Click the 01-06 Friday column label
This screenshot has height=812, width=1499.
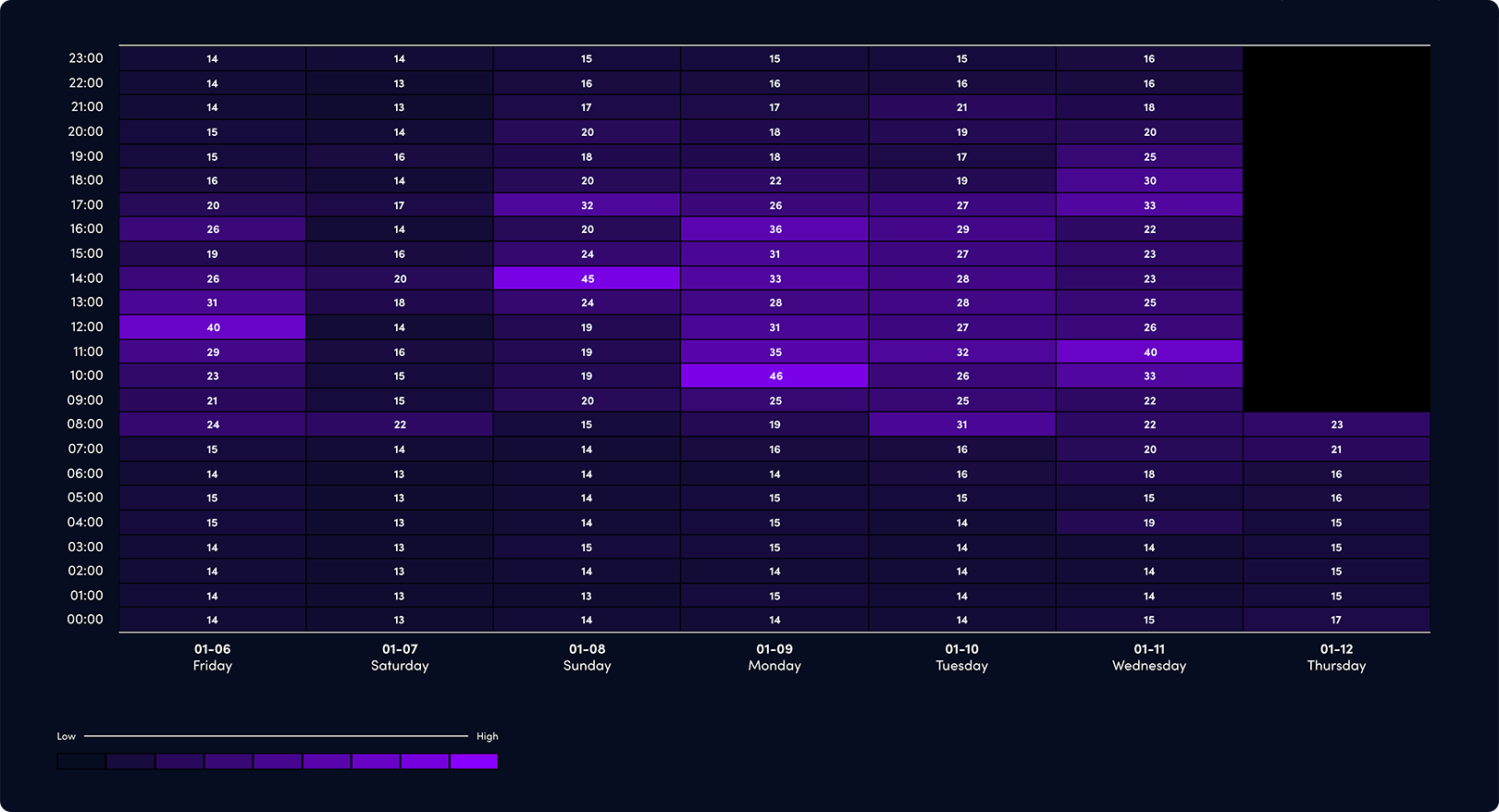(x=213, y=657)
